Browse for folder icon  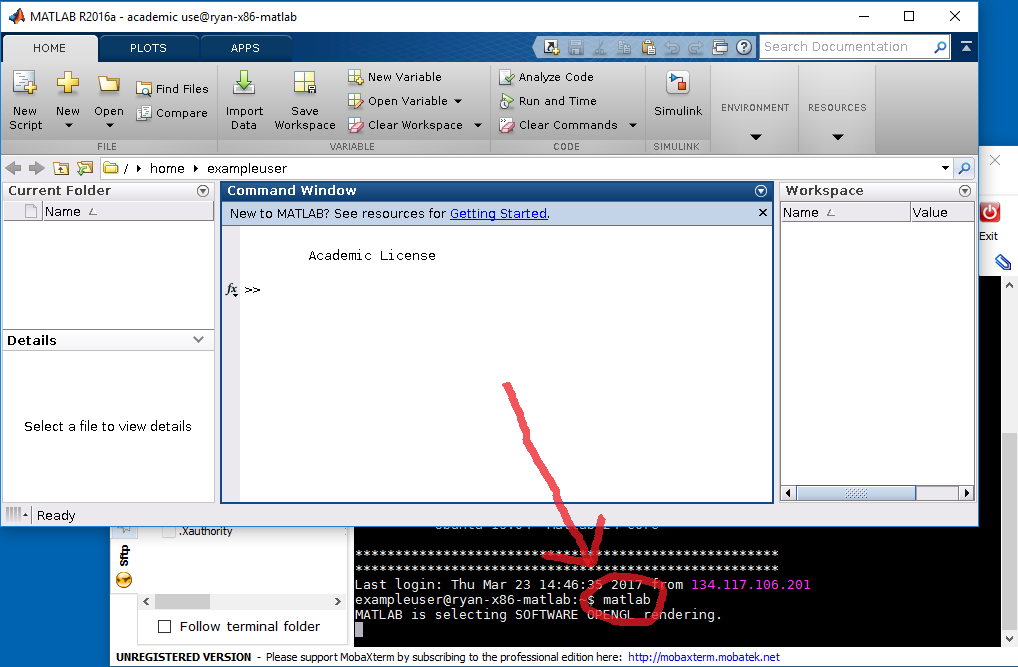85,168
